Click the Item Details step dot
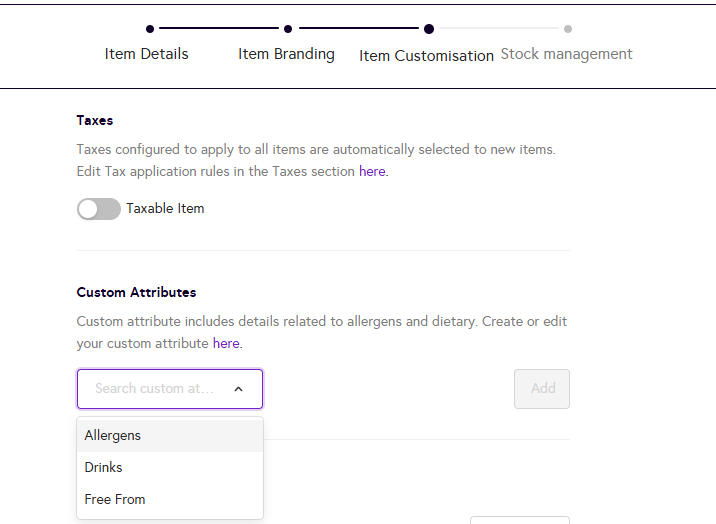The height and width of the screenshot is (524, 716). (149, 29)
